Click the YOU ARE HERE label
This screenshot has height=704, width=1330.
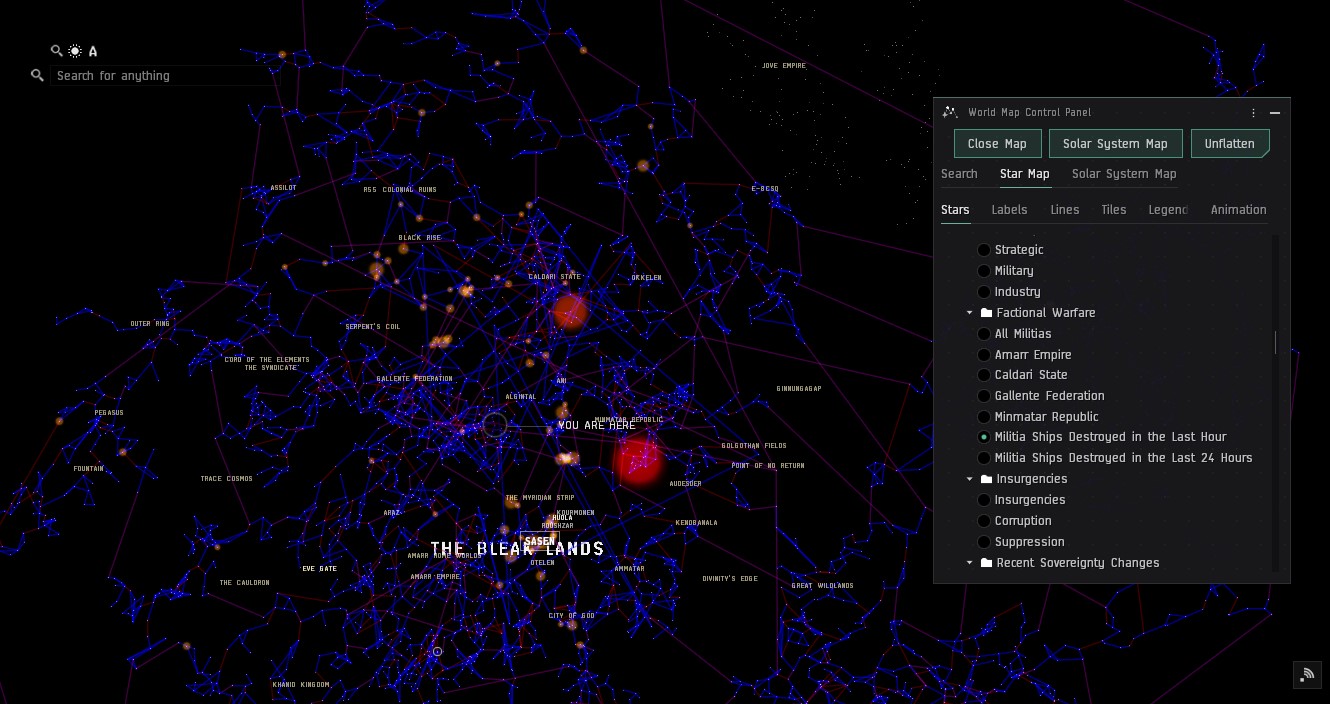tap(597, 425)
